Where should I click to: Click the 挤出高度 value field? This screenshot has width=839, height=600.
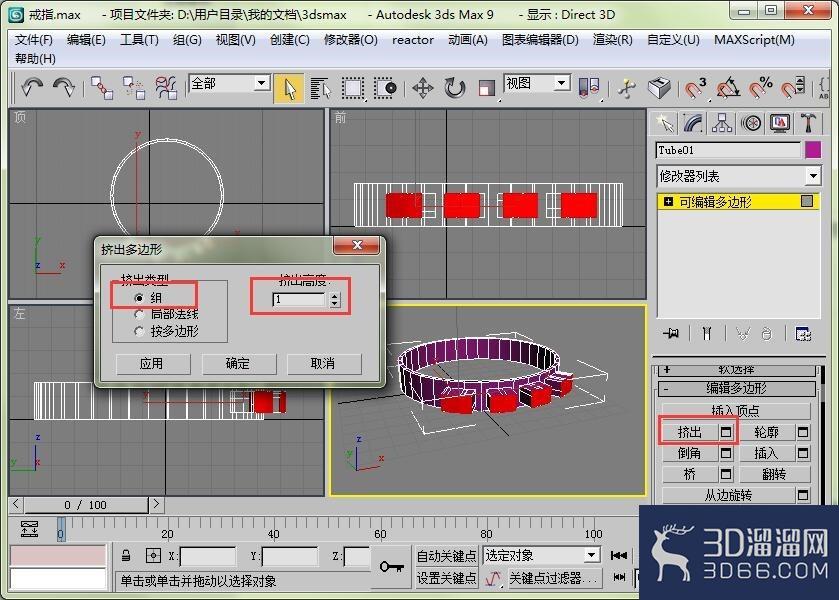click(x=299, y=300)
